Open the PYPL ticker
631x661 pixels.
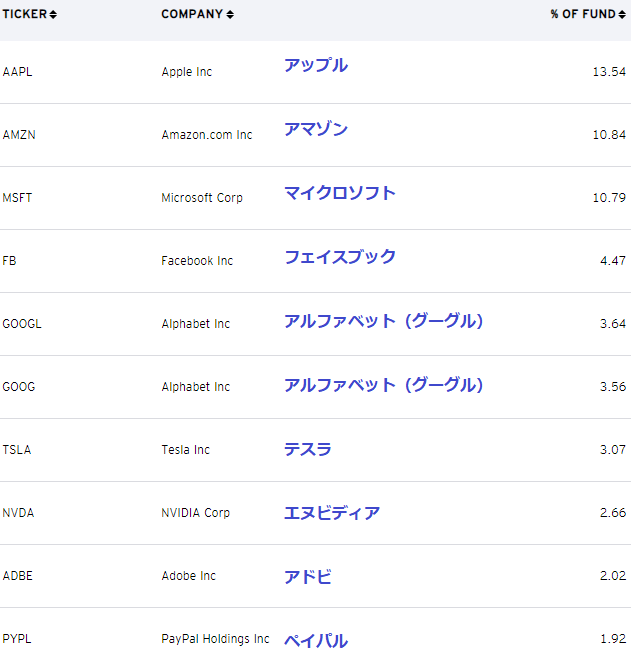point(17,639)
